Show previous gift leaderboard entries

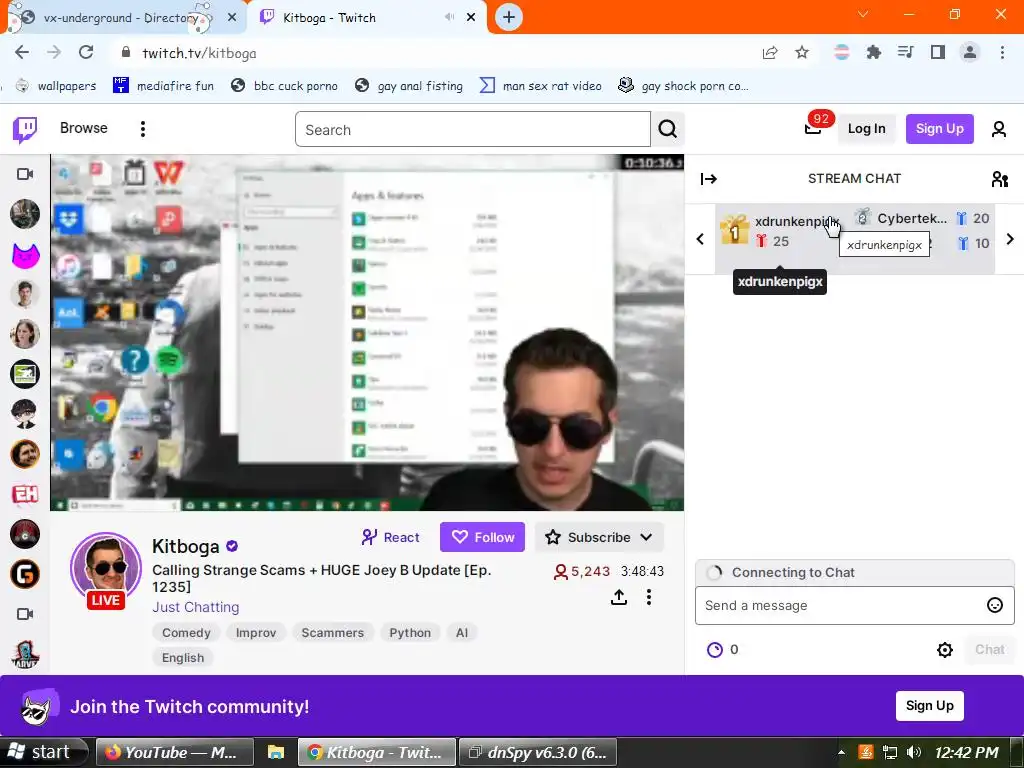700,239
